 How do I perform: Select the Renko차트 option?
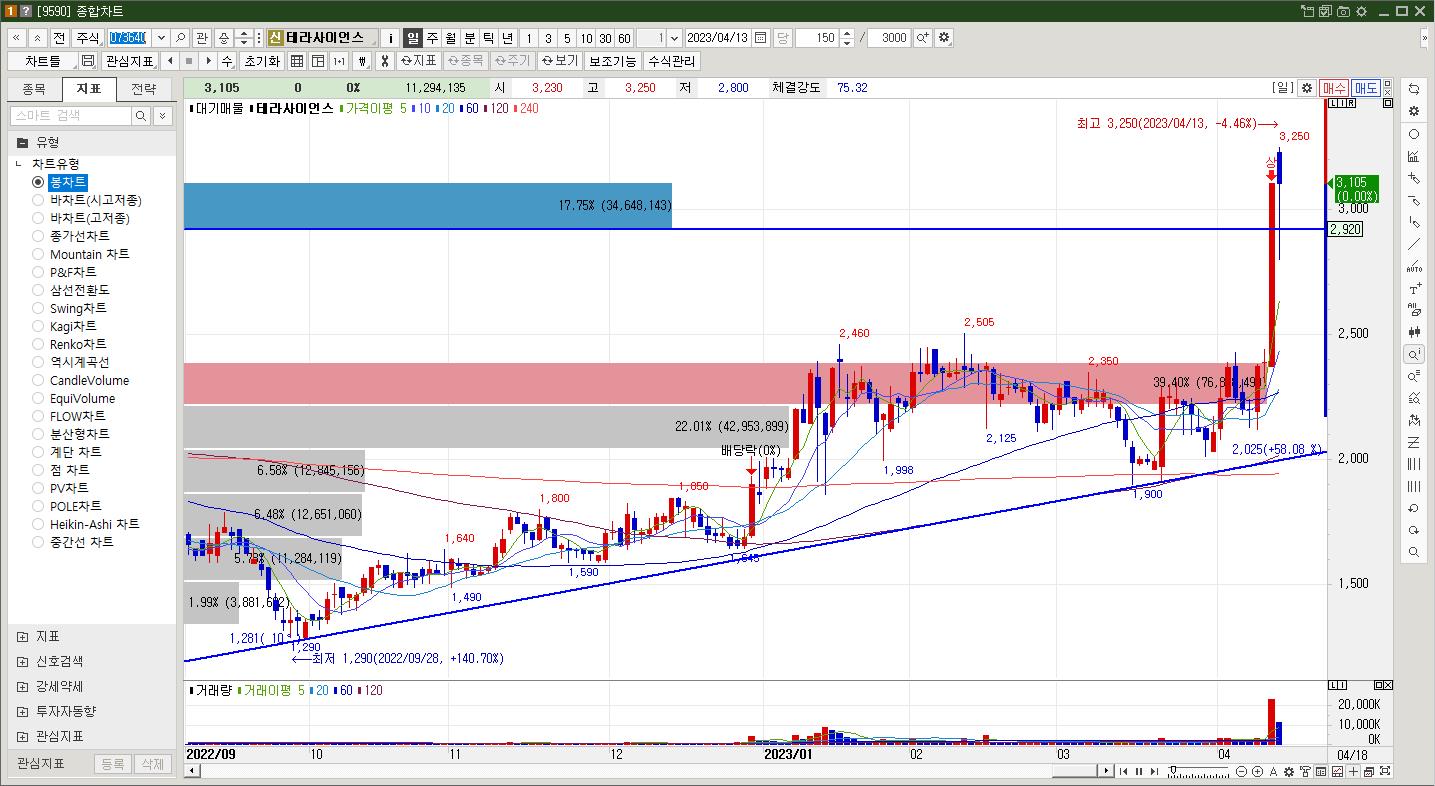[x=70, y=344]
